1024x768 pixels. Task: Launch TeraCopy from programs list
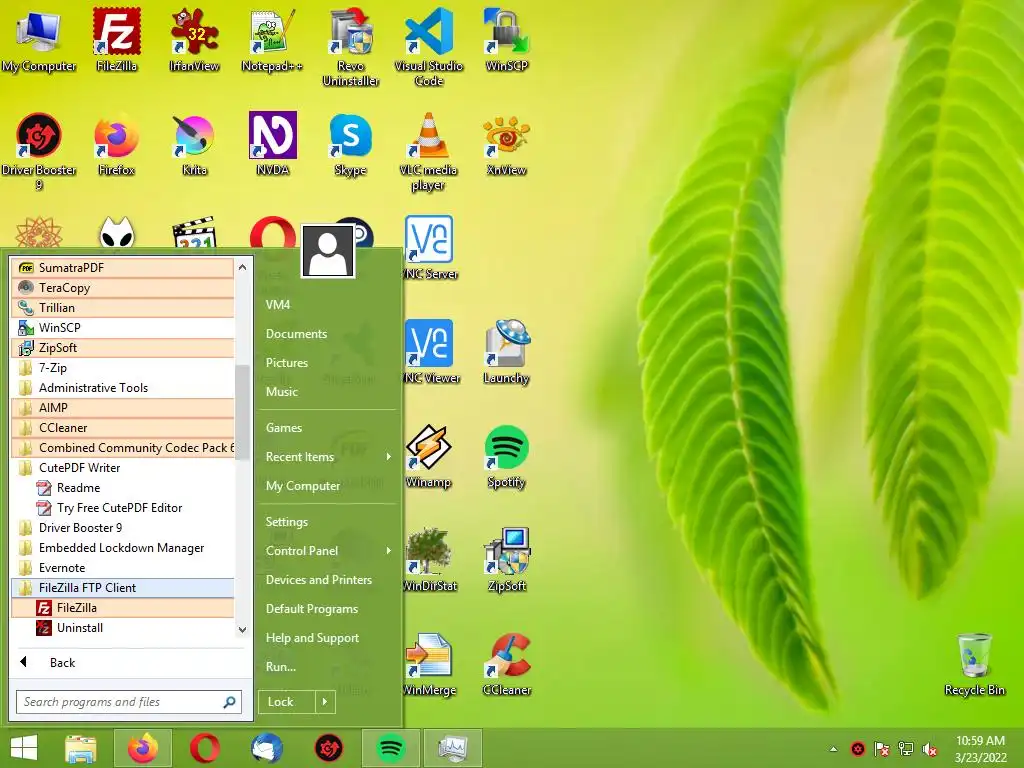(x=123, y=288)
